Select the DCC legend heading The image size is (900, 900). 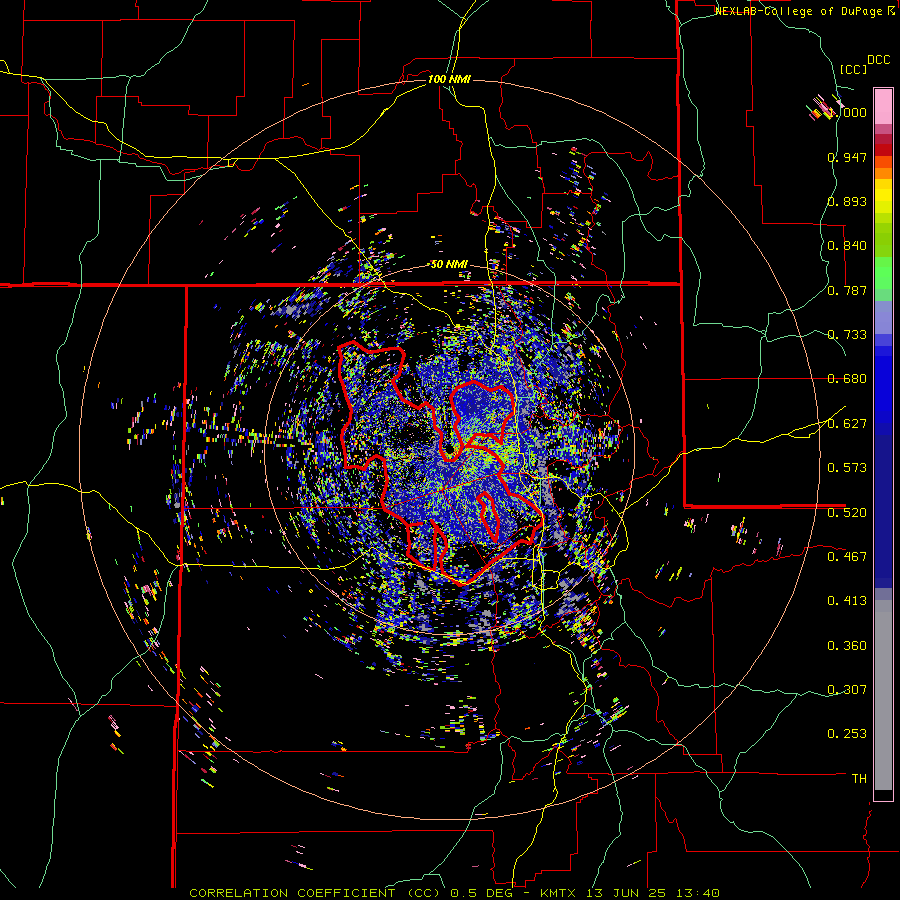[878, 60]
